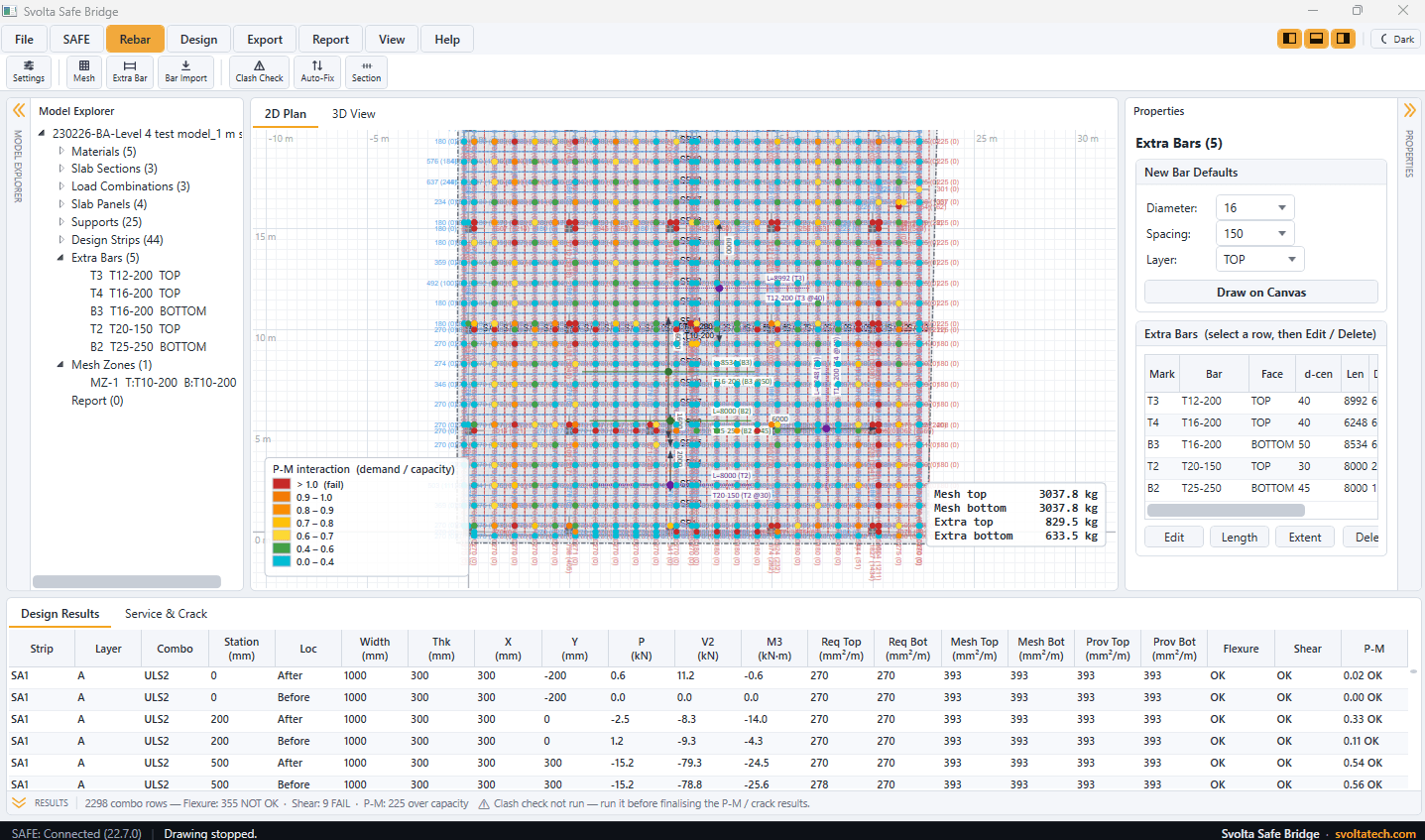
Task: Click the Model Explorer horizontal scrollbar
Action: tap(127, 582)
